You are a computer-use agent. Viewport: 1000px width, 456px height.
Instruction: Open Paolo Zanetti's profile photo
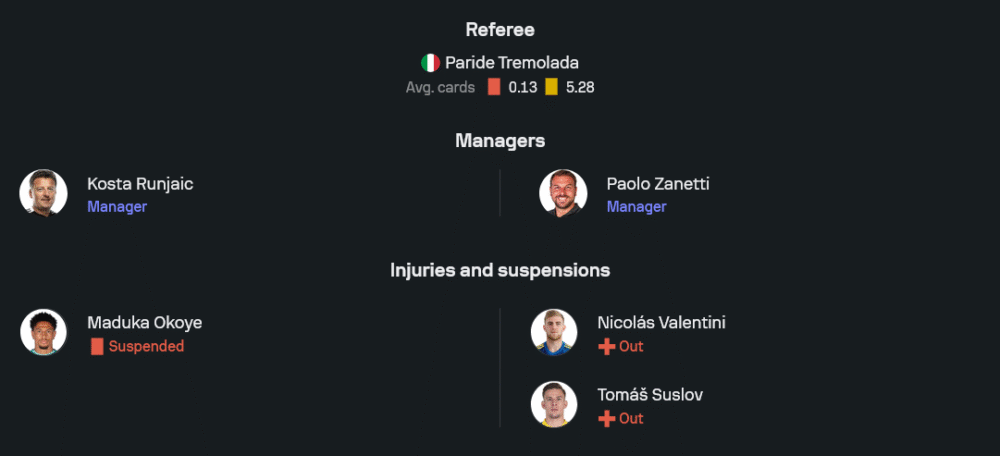coord(563,193)
